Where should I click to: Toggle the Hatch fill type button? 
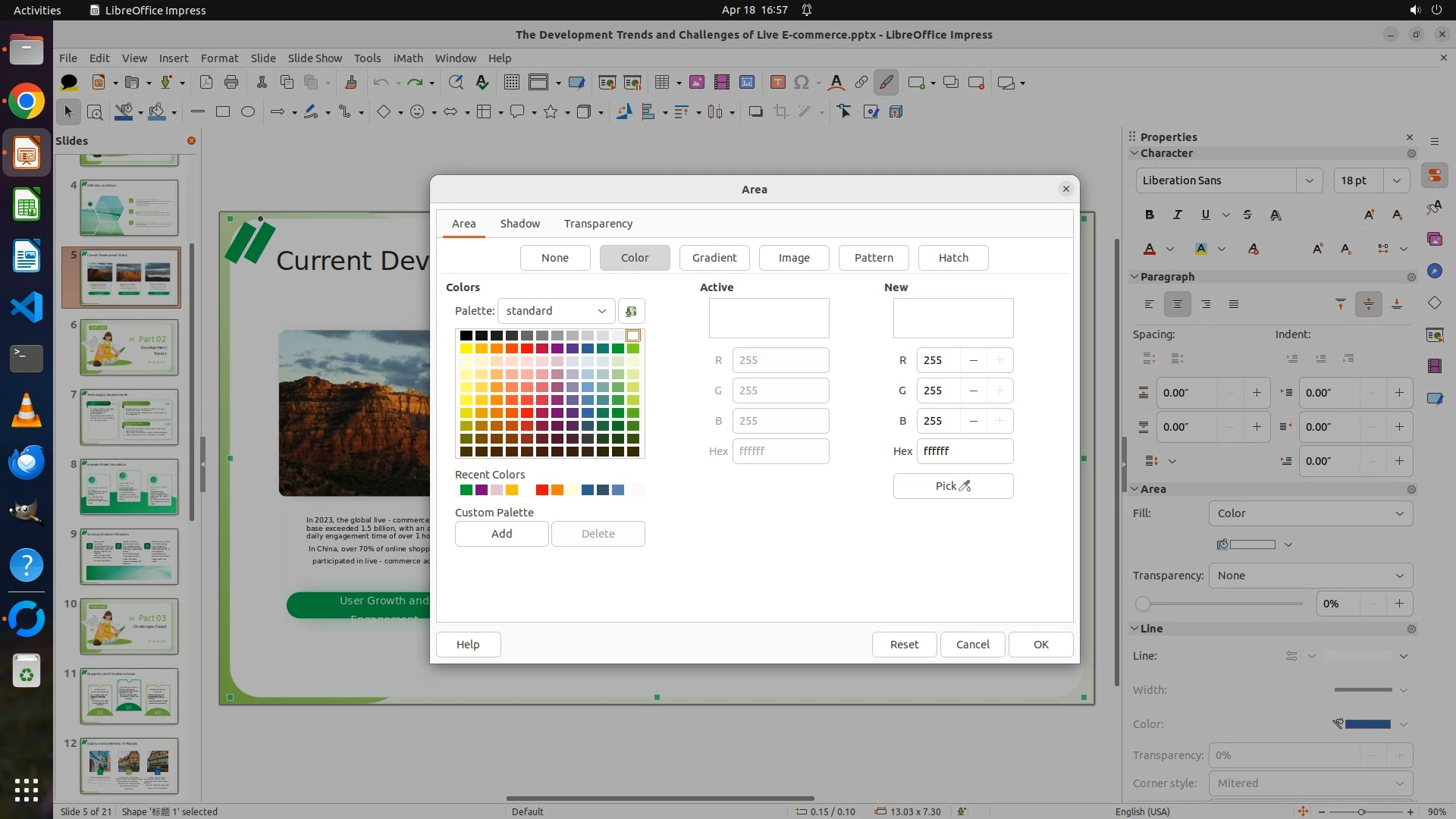pyautogui.click(x=952, y=258)
